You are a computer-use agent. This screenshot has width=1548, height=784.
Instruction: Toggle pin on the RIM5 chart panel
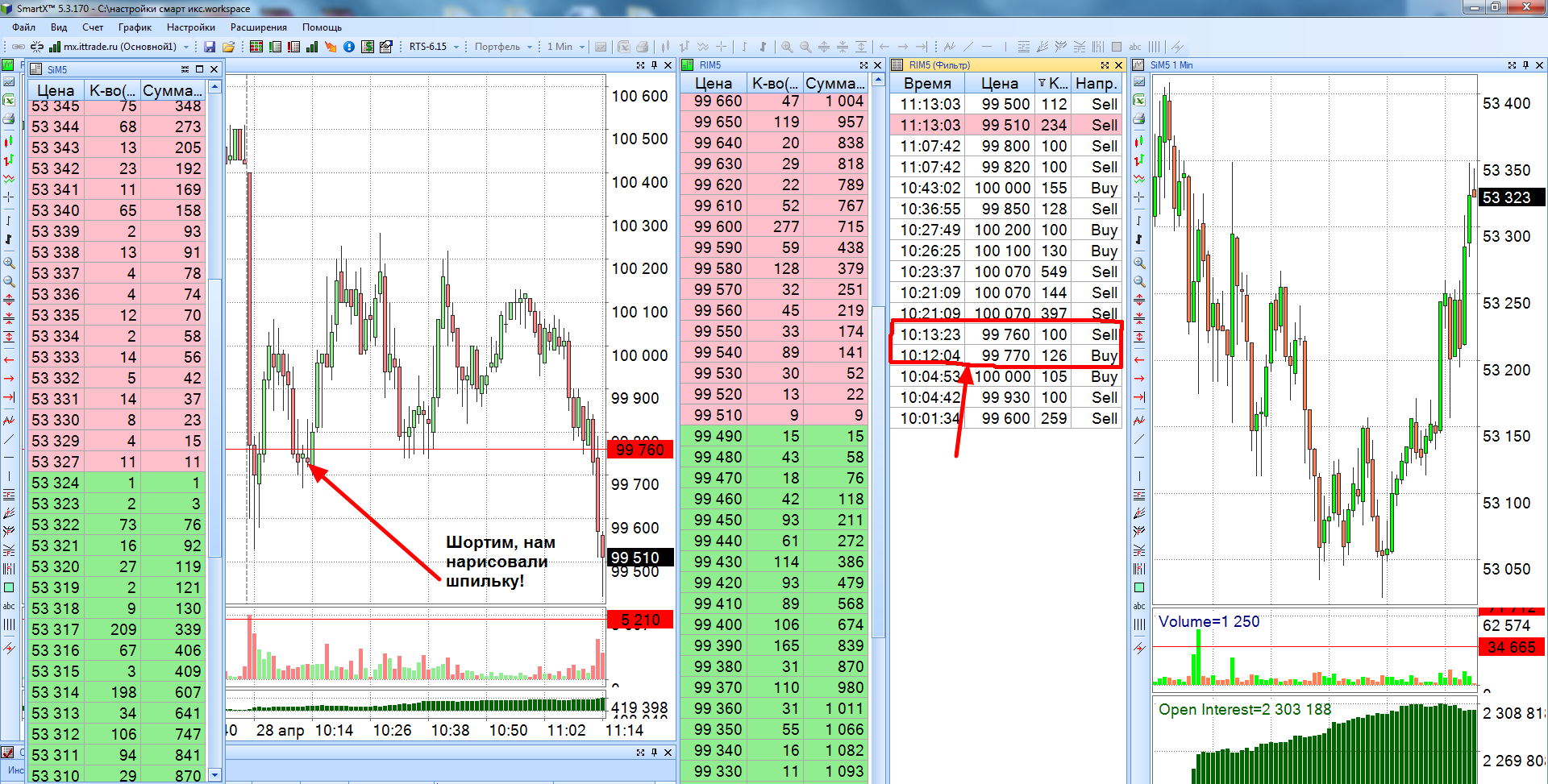[x=654, y=65]
